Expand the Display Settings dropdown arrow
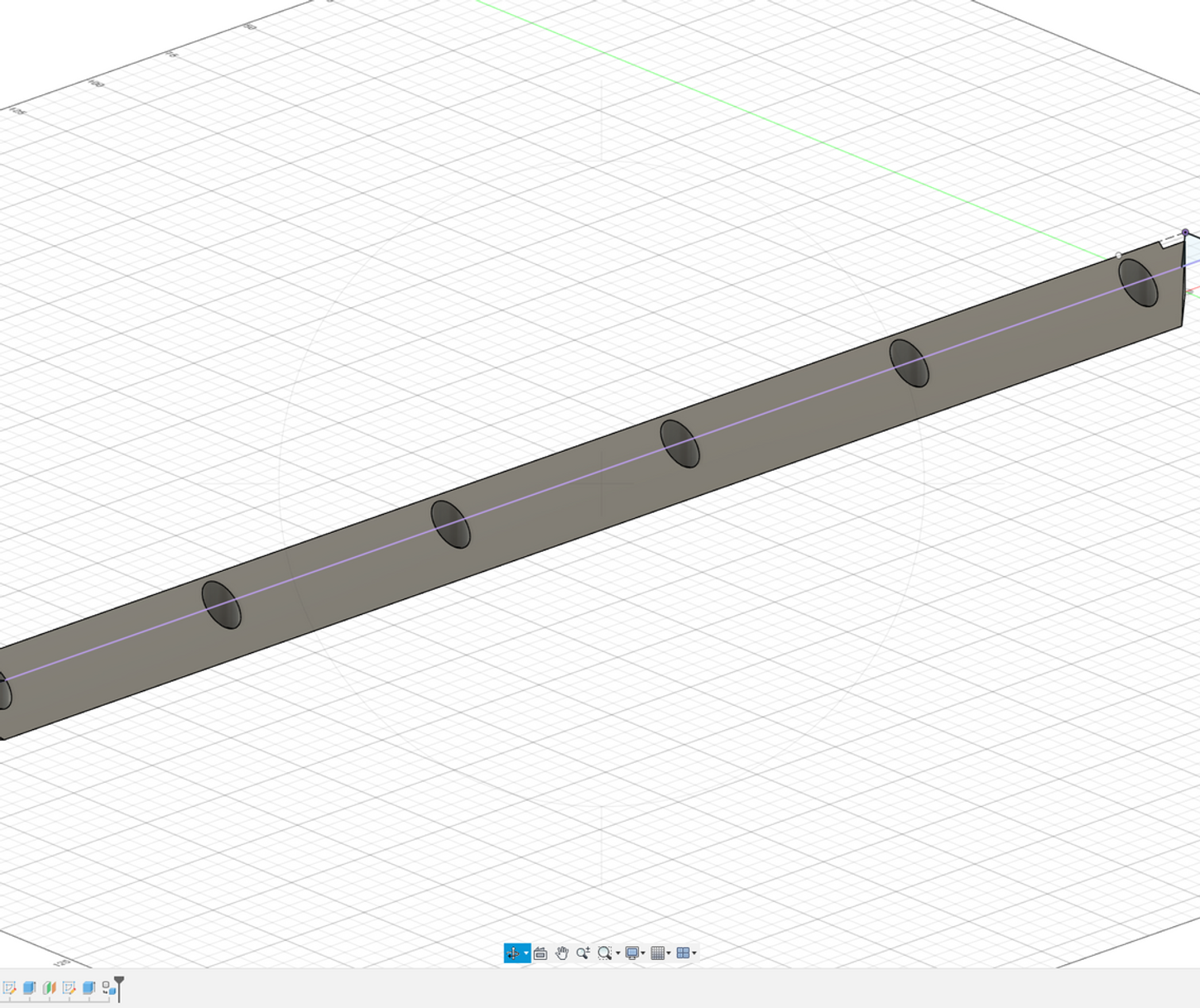Viewport: 1200px width, 1008px height. tap(643, 953)
